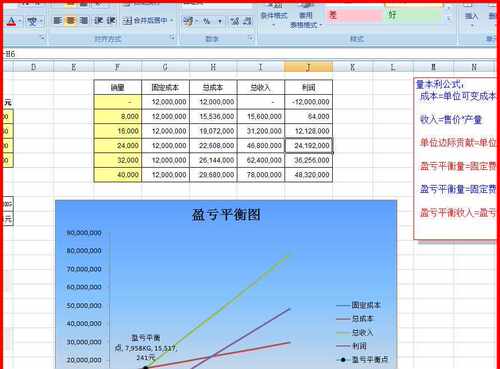This screenshot has width=500, height=369.
Task: Select the sales cell with 8,000
Action: point(118,116)
